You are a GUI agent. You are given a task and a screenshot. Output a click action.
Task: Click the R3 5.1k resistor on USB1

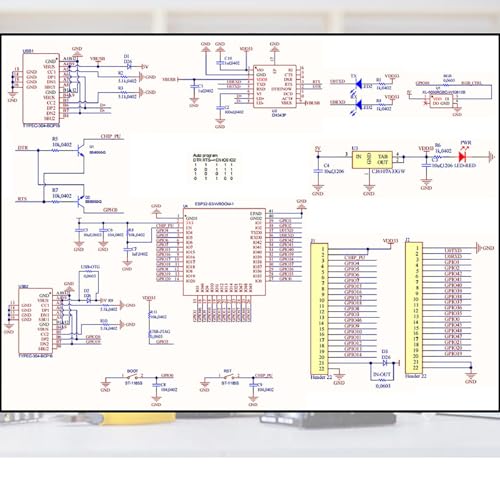(123, 92)
